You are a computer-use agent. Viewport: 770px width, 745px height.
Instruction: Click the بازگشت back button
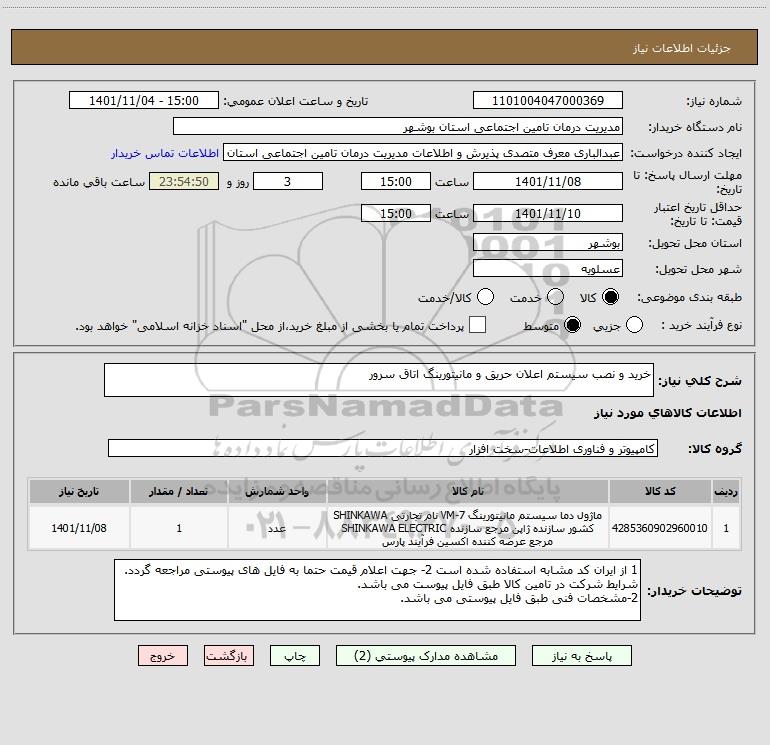229,656
